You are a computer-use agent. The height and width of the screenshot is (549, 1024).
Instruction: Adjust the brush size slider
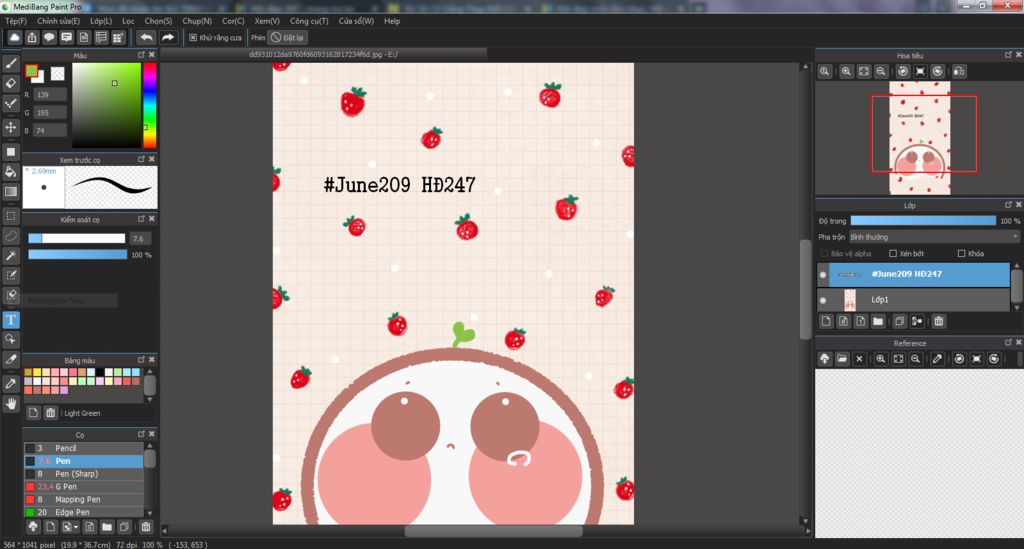pos(76,238)
